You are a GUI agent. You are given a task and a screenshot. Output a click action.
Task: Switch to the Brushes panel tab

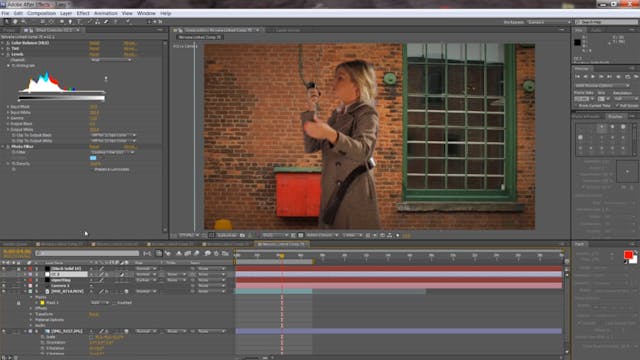pos(615,116)
